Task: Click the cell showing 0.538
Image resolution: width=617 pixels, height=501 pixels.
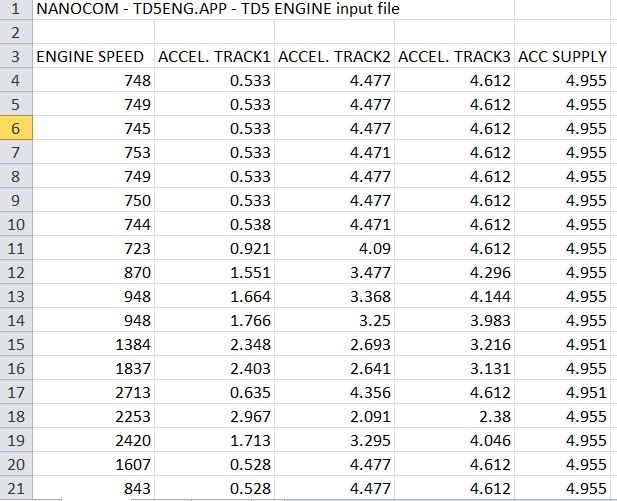Action: [x=214, y=224]
